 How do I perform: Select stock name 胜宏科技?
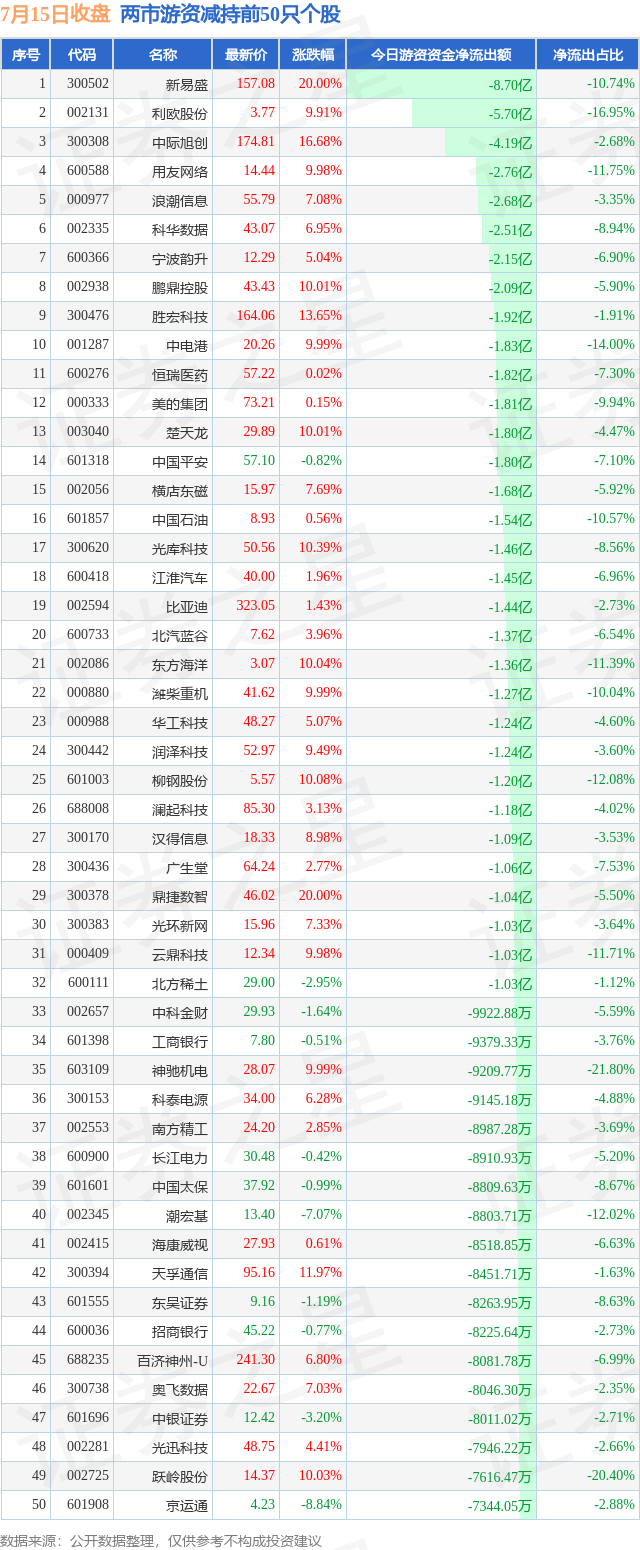coord(180,316)
